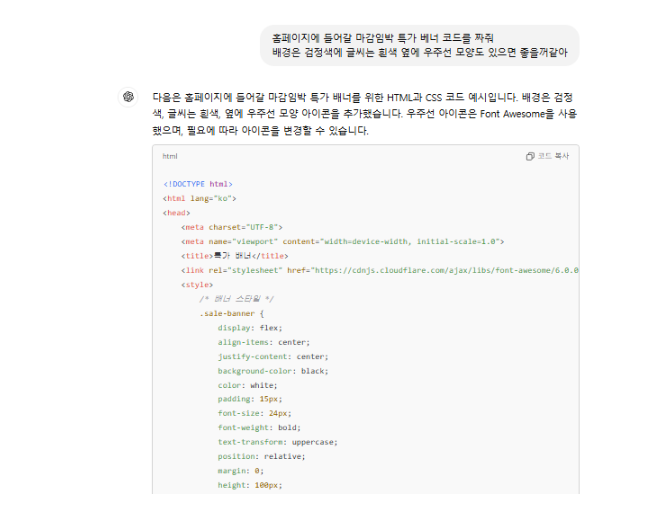The width and height of the screenshot is (661, 516).
Task: Click the .sale-banner selector line
Action: click(232, 314)
